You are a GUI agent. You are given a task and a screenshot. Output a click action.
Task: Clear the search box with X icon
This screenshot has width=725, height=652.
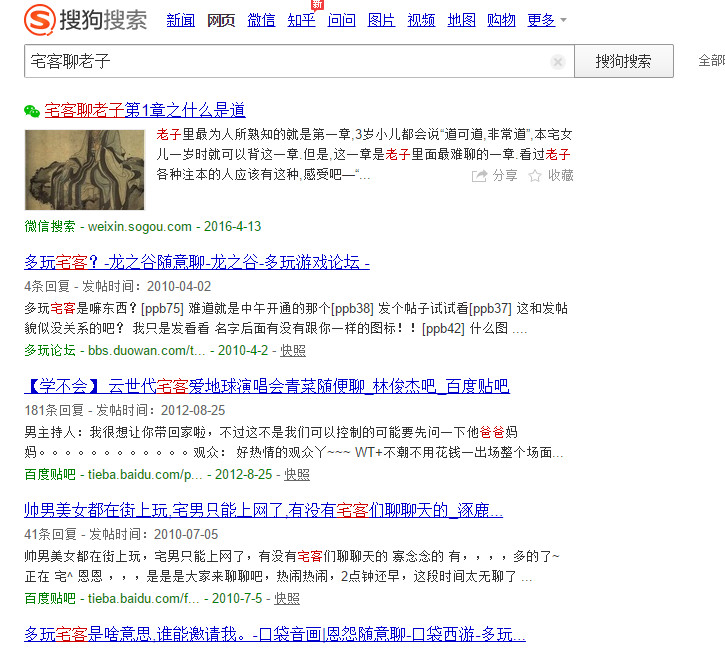click(x=558, y=62)
